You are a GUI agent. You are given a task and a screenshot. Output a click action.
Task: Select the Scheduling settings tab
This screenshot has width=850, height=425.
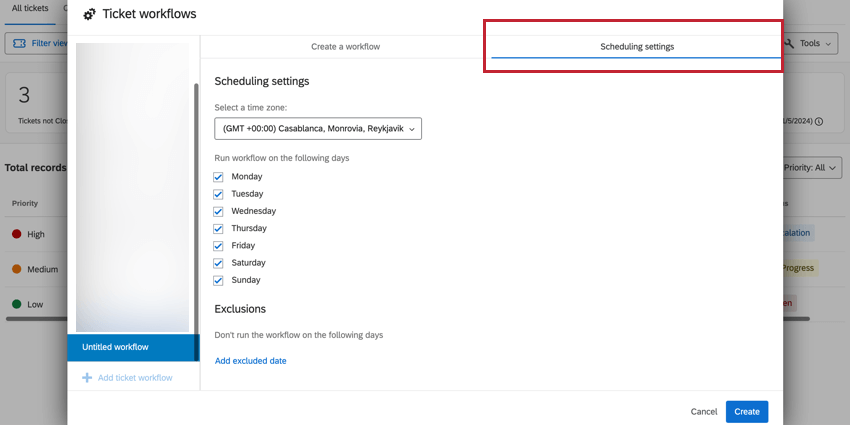point(636,47)
